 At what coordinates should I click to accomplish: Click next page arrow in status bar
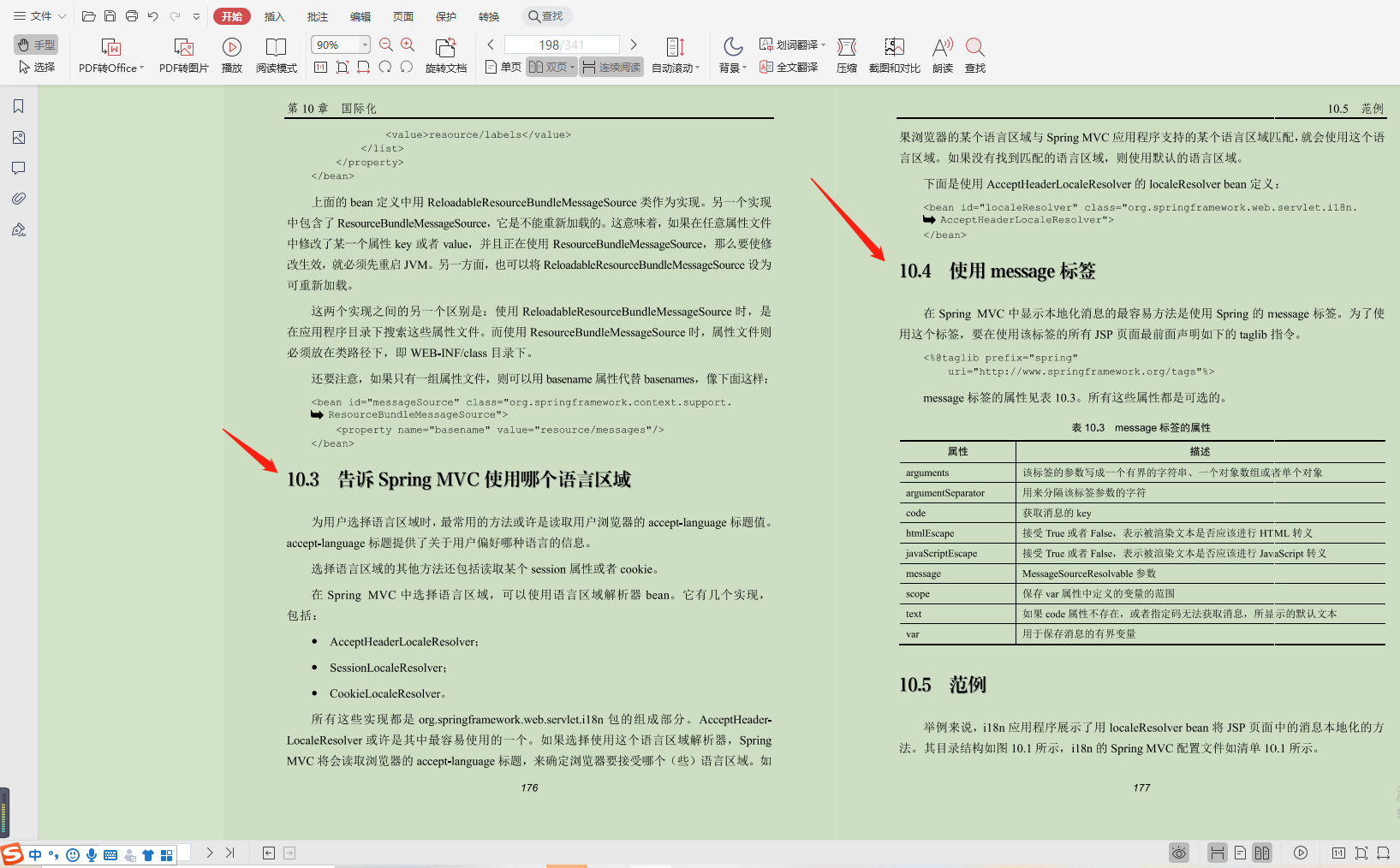(x=209, y=853)
